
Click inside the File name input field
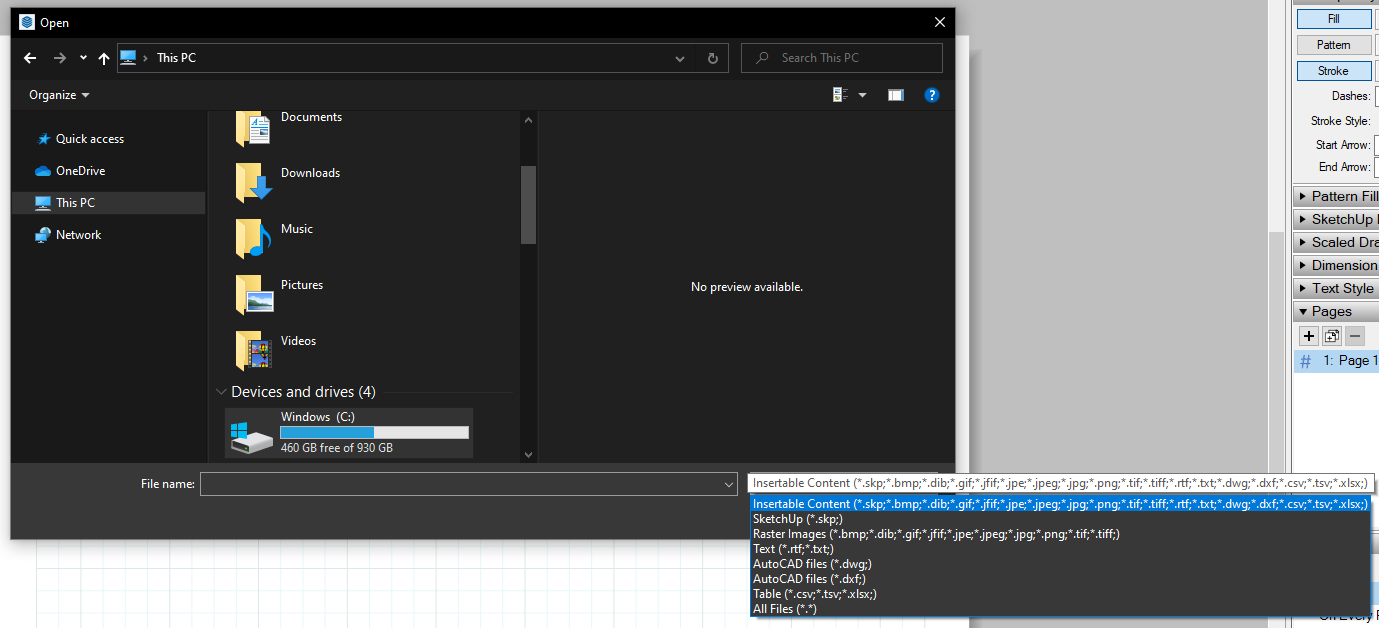pos(468,483)
